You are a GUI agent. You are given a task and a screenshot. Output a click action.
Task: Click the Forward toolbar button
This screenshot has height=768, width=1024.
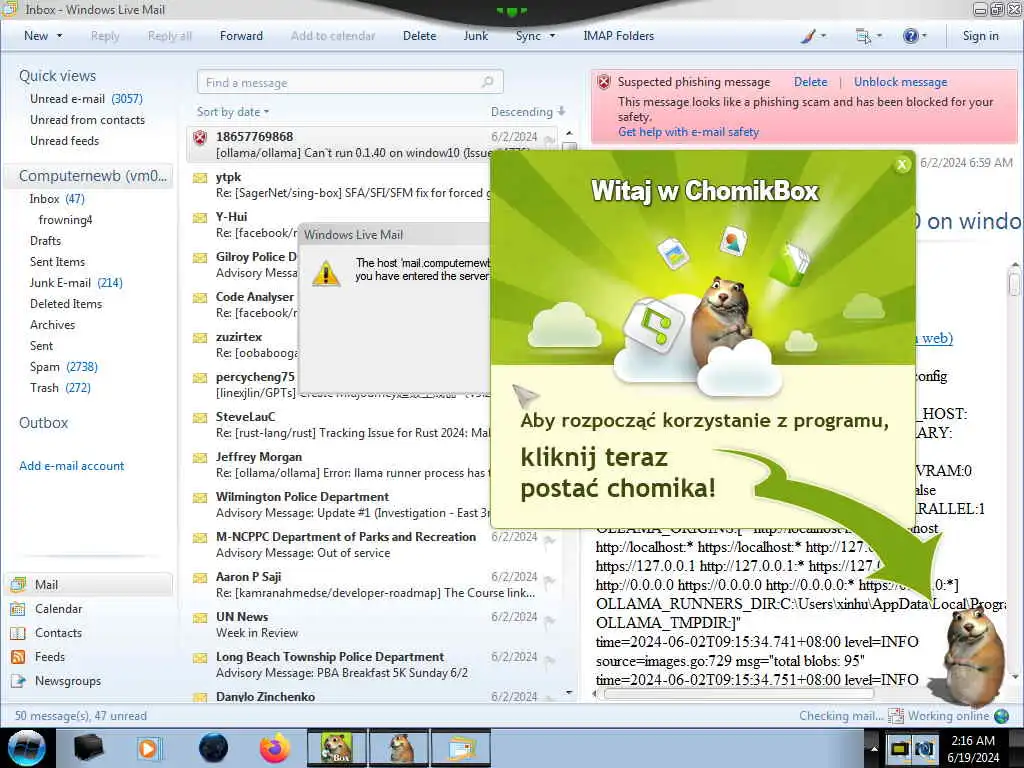tap(241, 36)
